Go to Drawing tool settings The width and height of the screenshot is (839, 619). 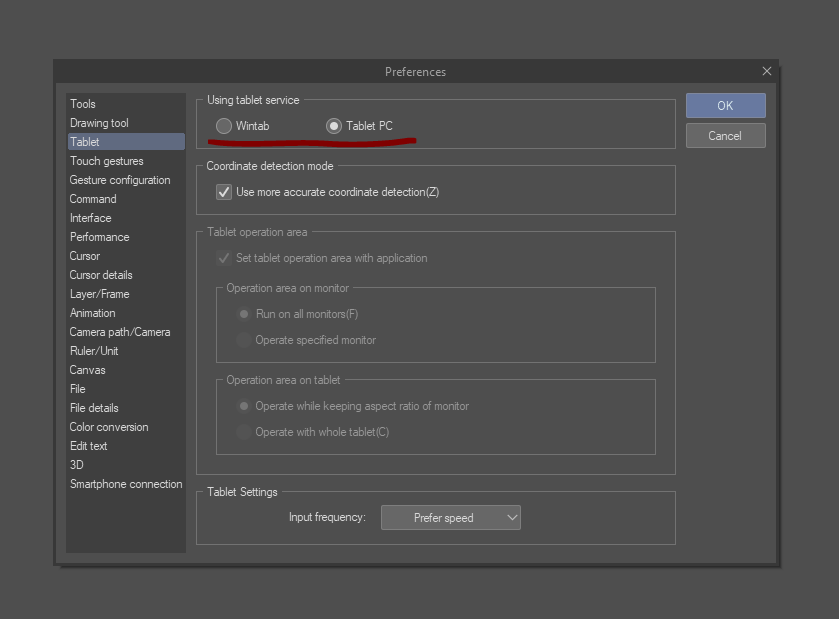coord(99,123)
